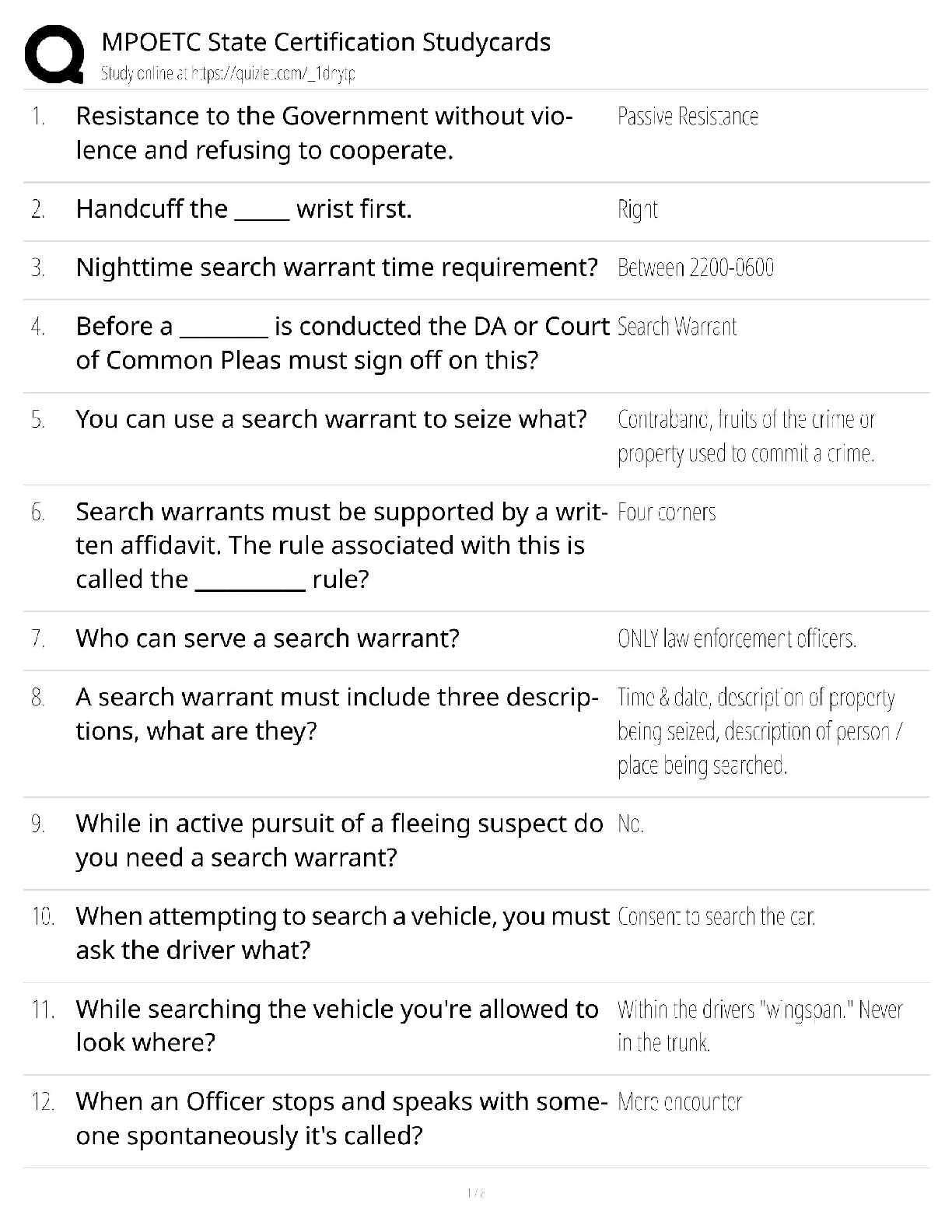
Task: Select 'Who can serve a search warrant?' question
Action: (267, 639)
